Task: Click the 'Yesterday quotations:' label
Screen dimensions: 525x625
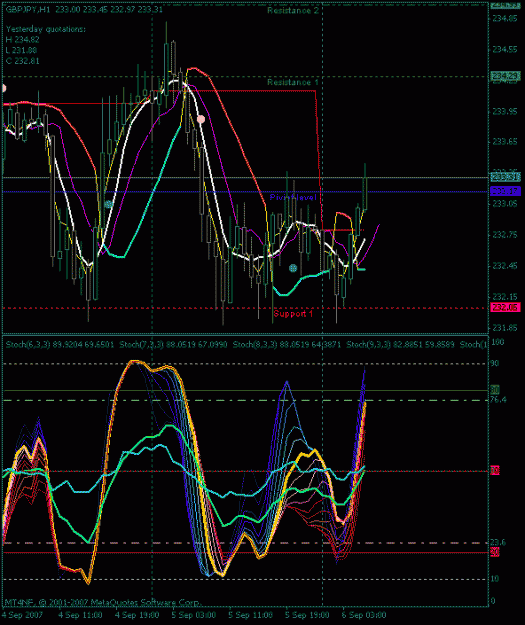Action: (46, 29)
